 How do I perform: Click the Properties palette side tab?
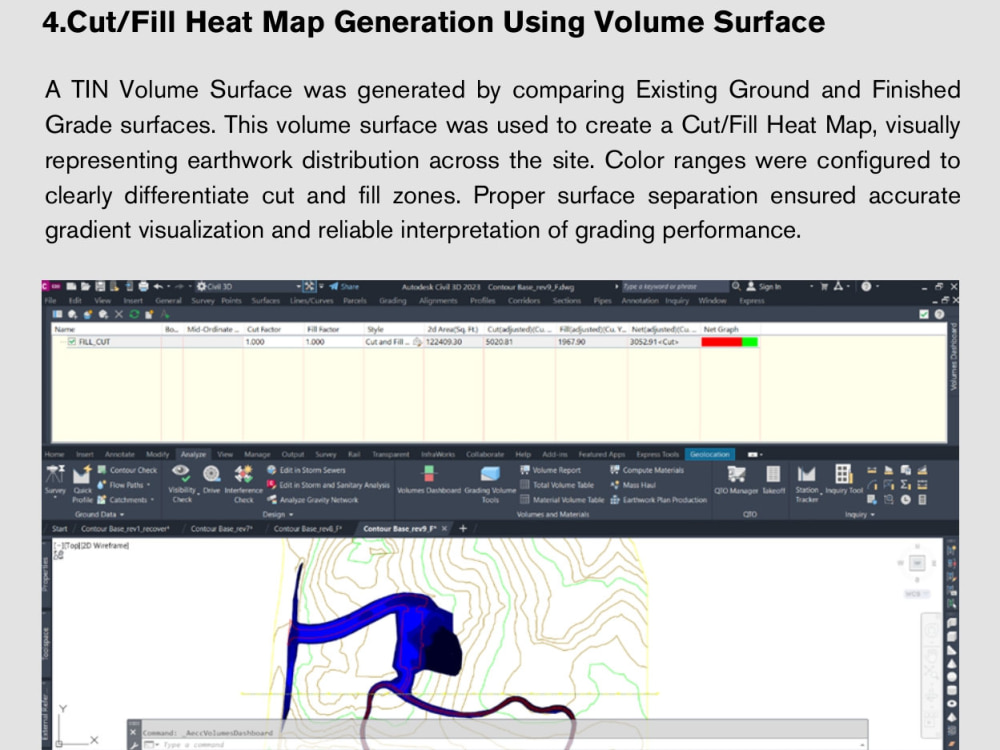46,574
